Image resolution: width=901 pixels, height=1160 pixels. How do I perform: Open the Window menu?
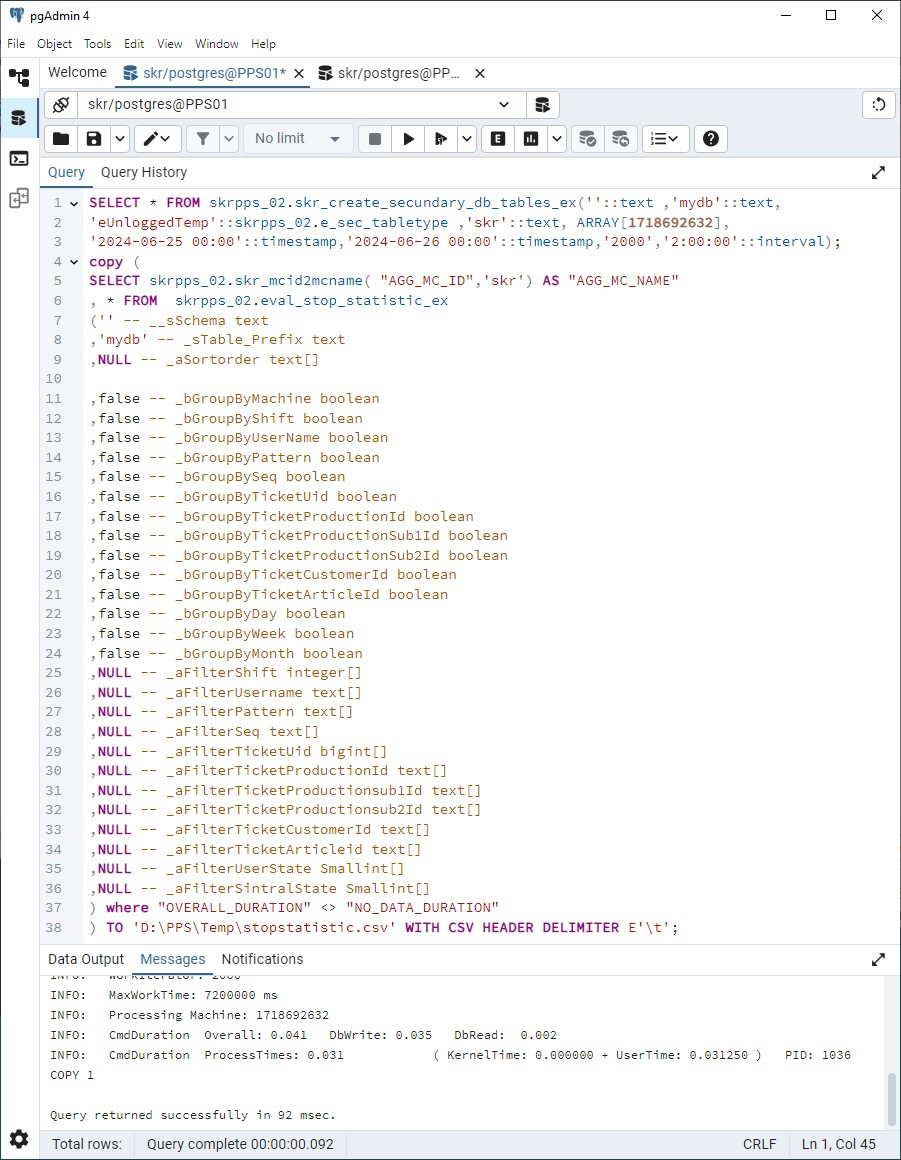tap(217, 44)
